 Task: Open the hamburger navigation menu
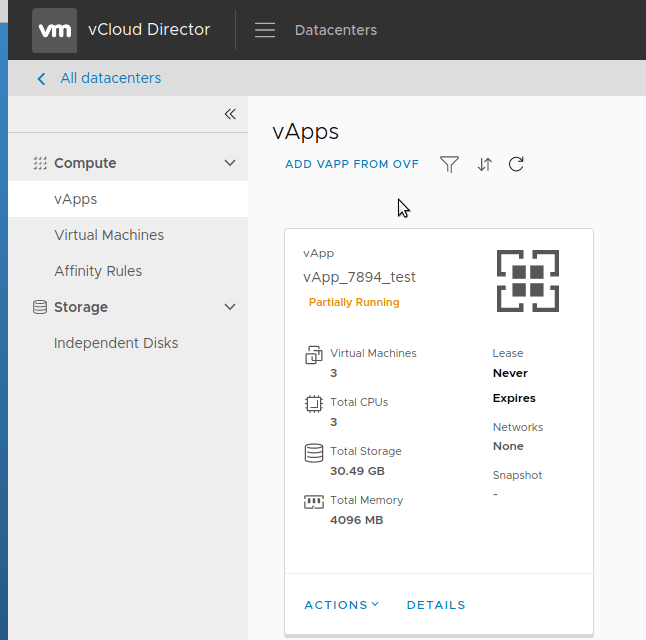click(x=264, y=30)
